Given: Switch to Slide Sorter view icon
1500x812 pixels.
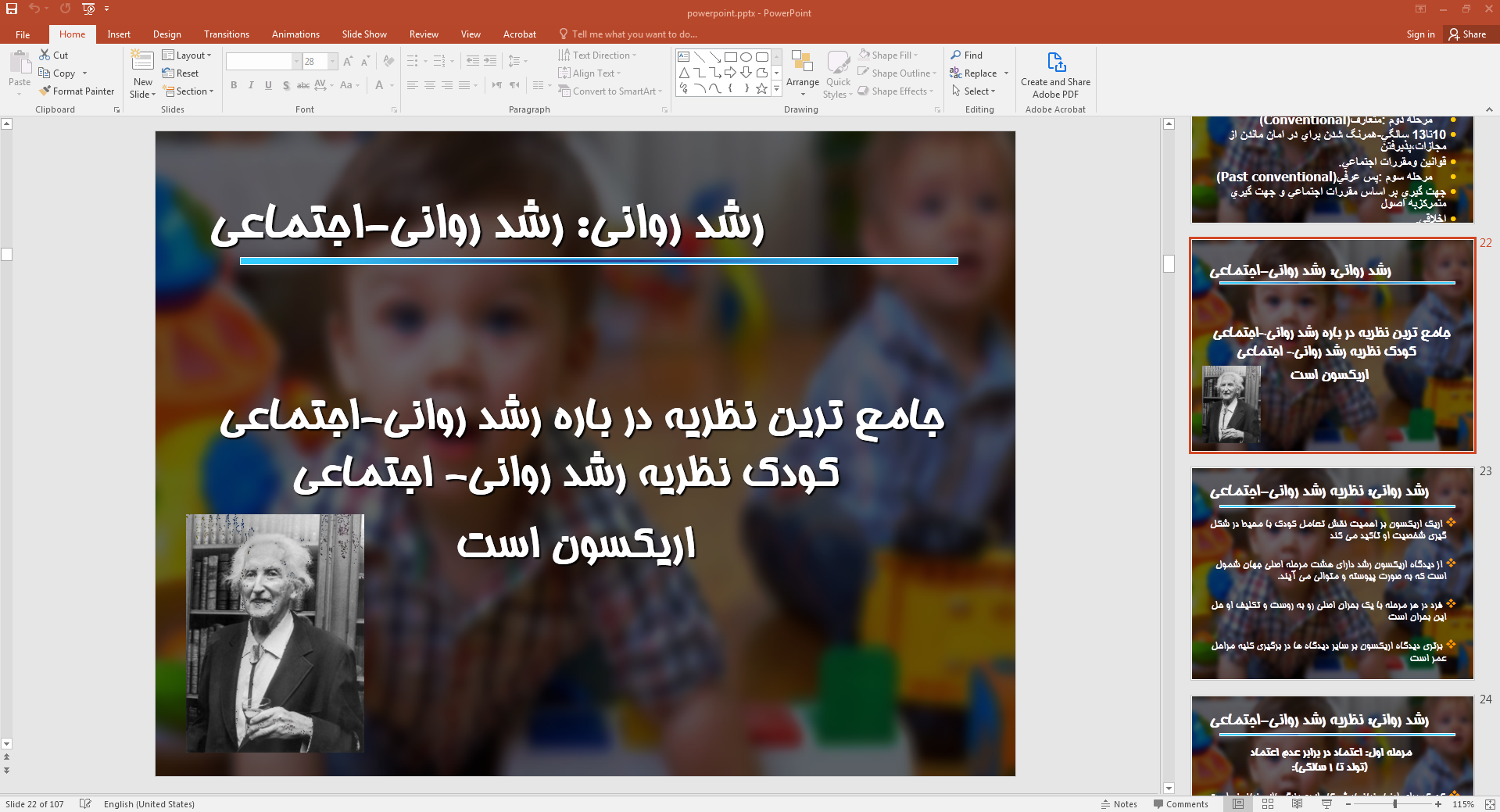Looking at the screenshot, I should (1268, 803).
